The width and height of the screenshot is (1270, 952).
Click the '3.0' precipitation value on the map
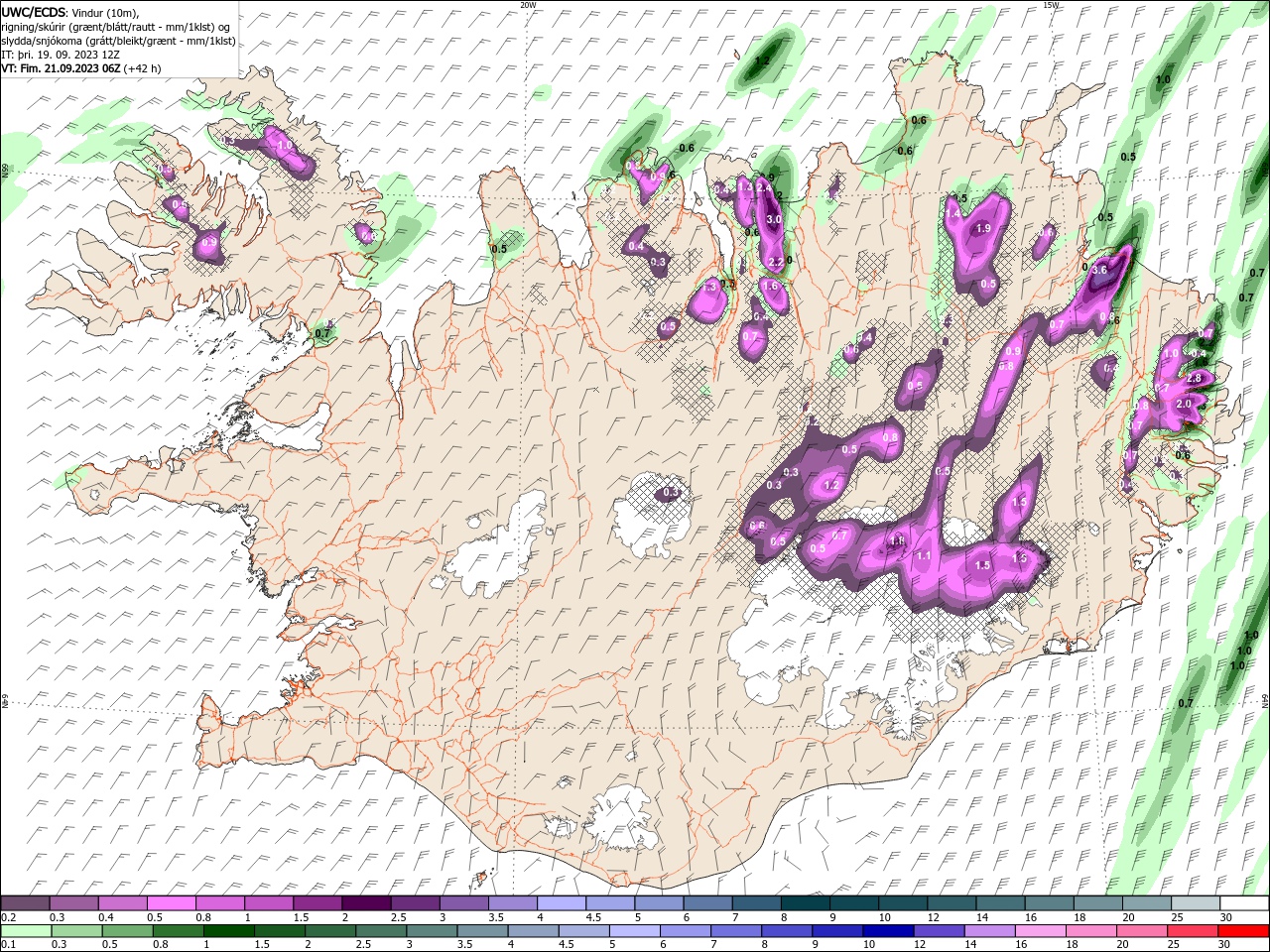point(774,219)
